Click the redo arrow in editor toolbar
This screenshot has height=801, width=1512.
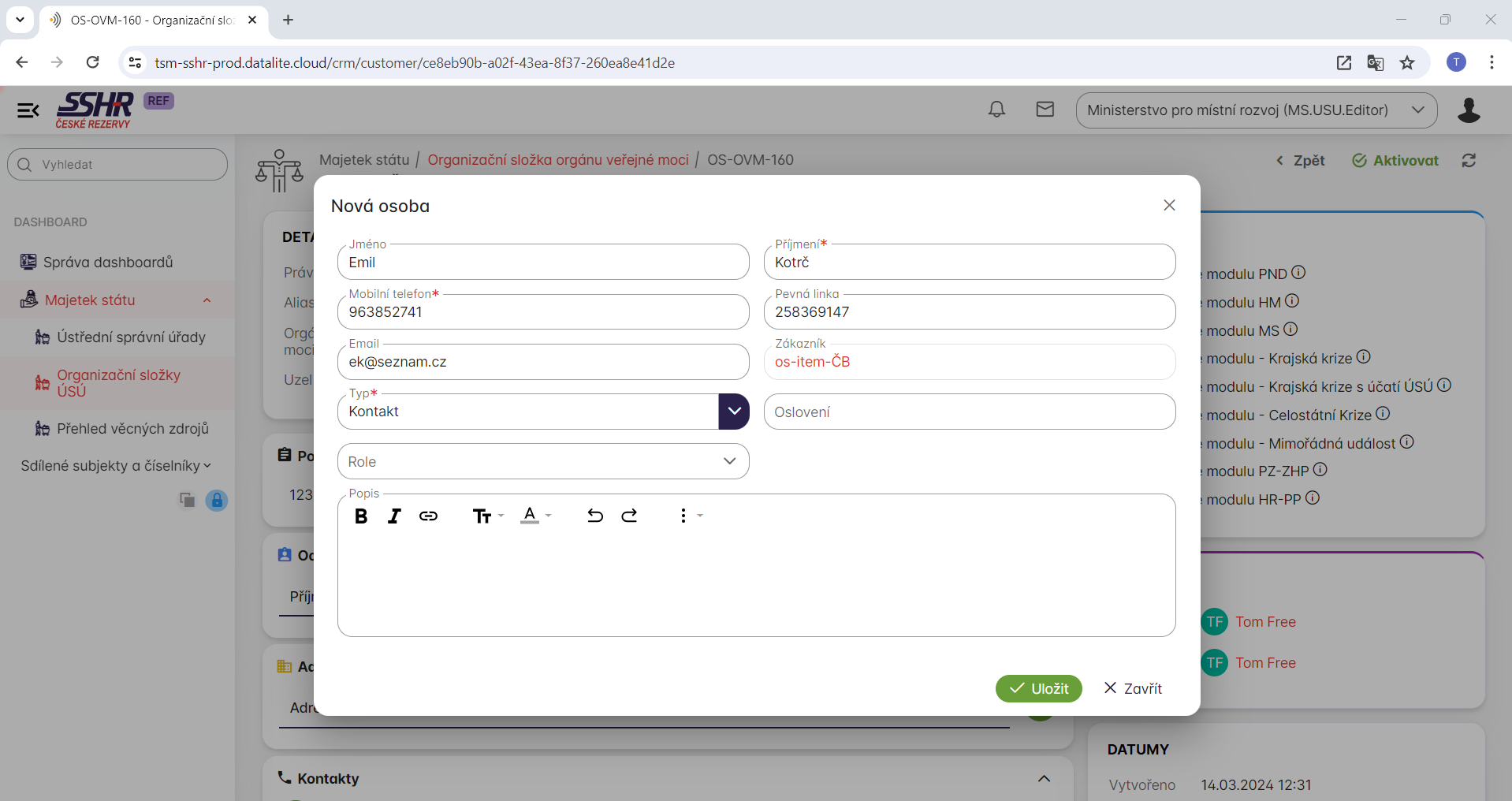coord(629,516)
